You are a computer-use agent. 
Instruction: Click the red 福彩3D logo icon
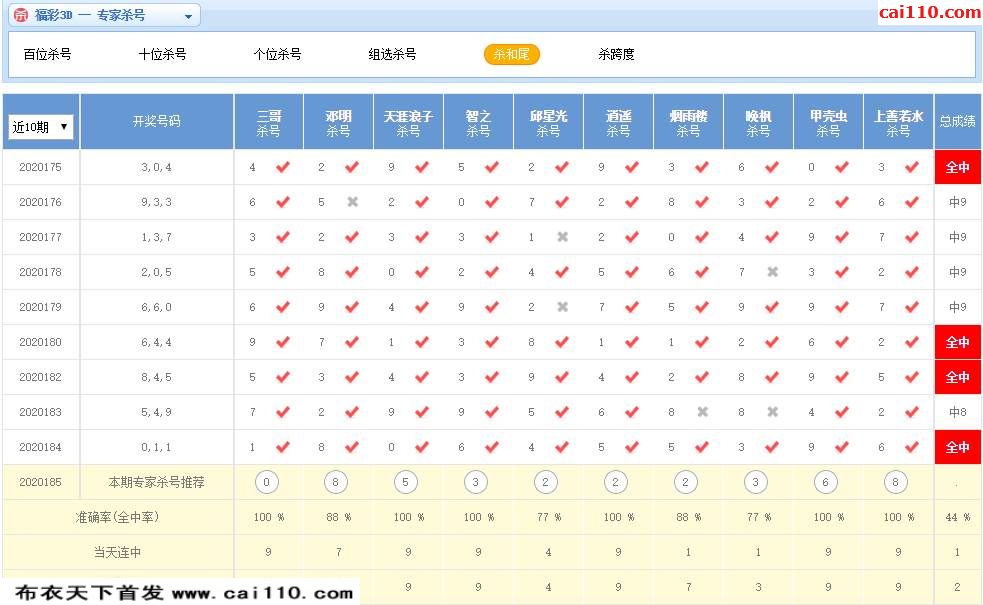coord(21,15)
